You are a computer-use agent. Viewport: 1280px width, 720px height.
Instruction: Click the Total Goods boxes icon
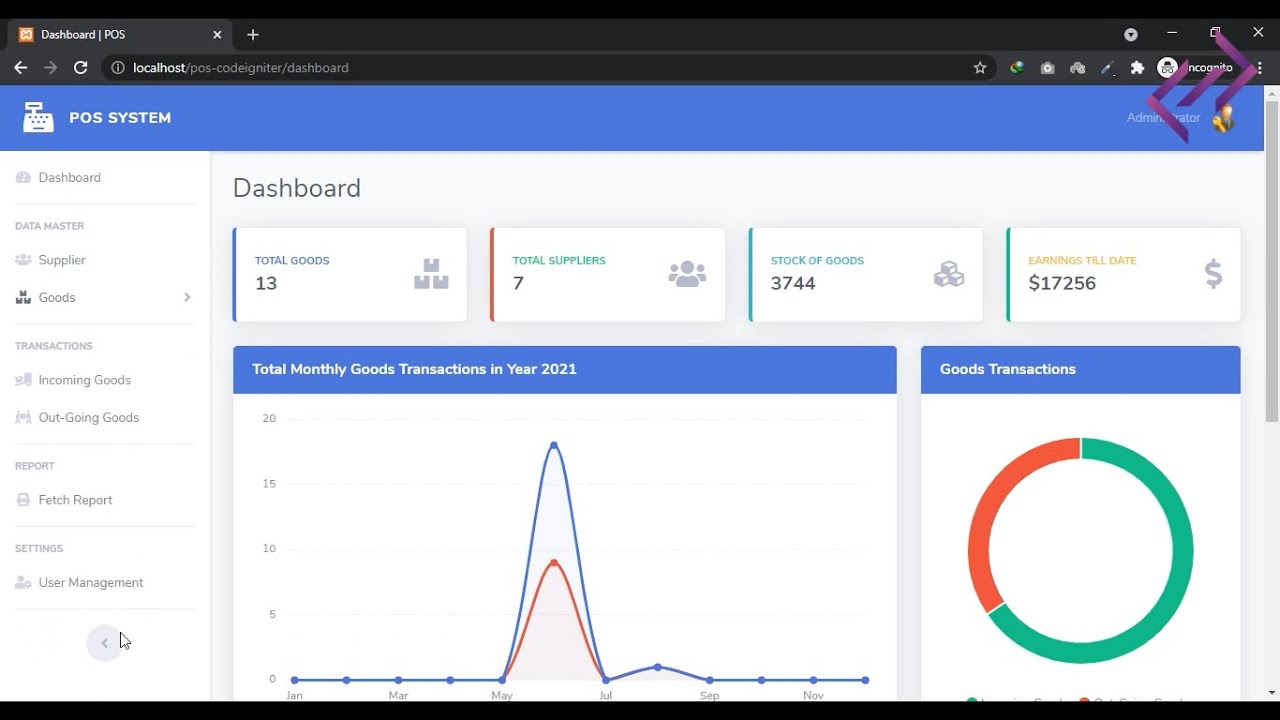(x=431, y=274)
